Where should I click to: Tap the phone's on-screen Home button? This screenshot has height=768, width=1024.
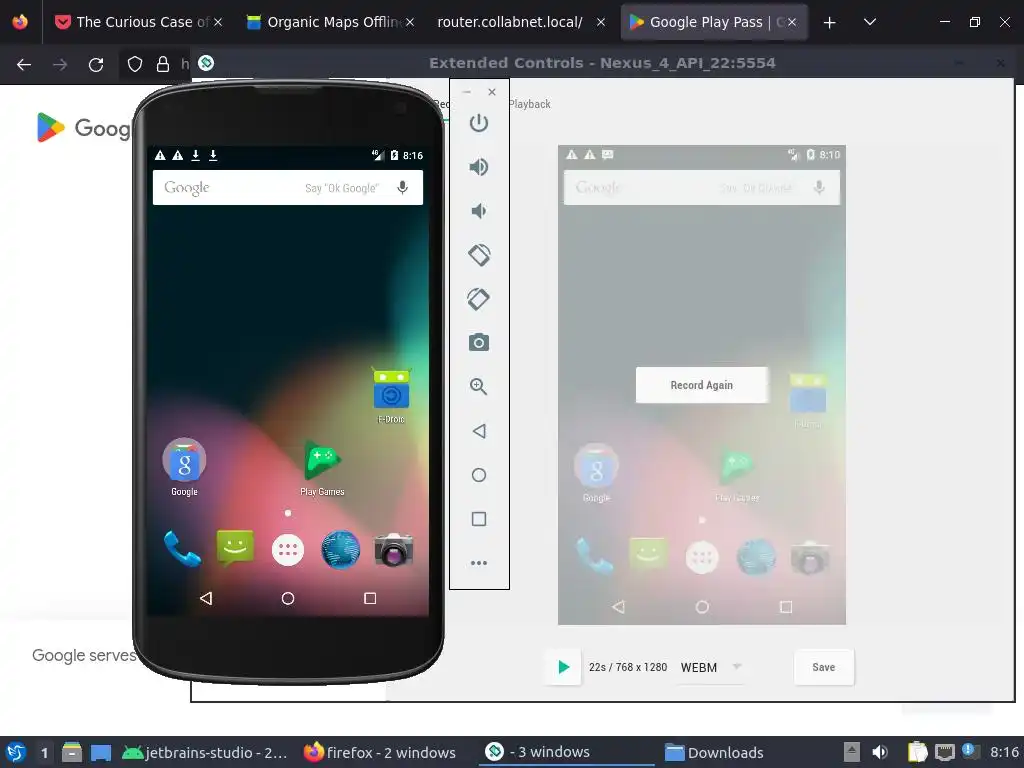[288, 598]
